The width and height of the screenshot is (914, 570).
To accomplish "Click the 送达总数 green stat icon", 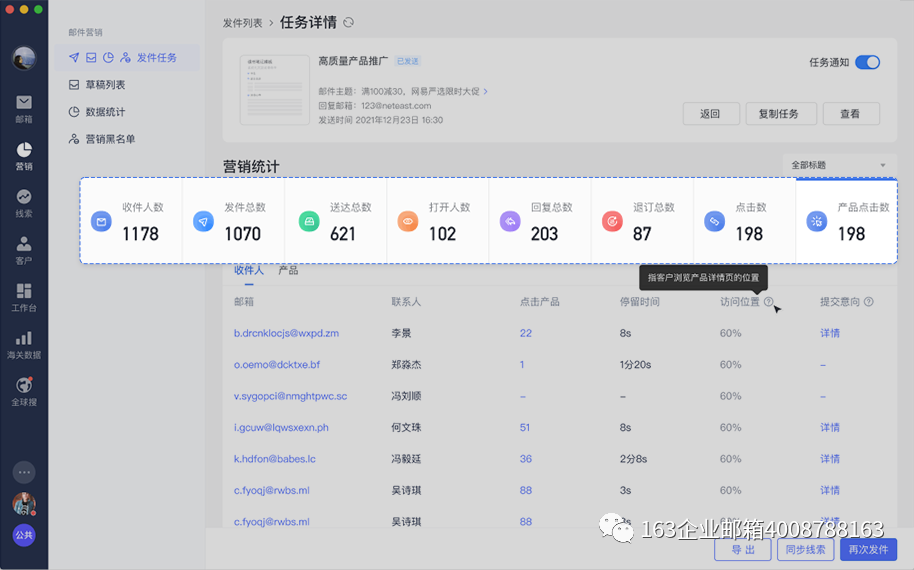I will [x=309, y=221].
